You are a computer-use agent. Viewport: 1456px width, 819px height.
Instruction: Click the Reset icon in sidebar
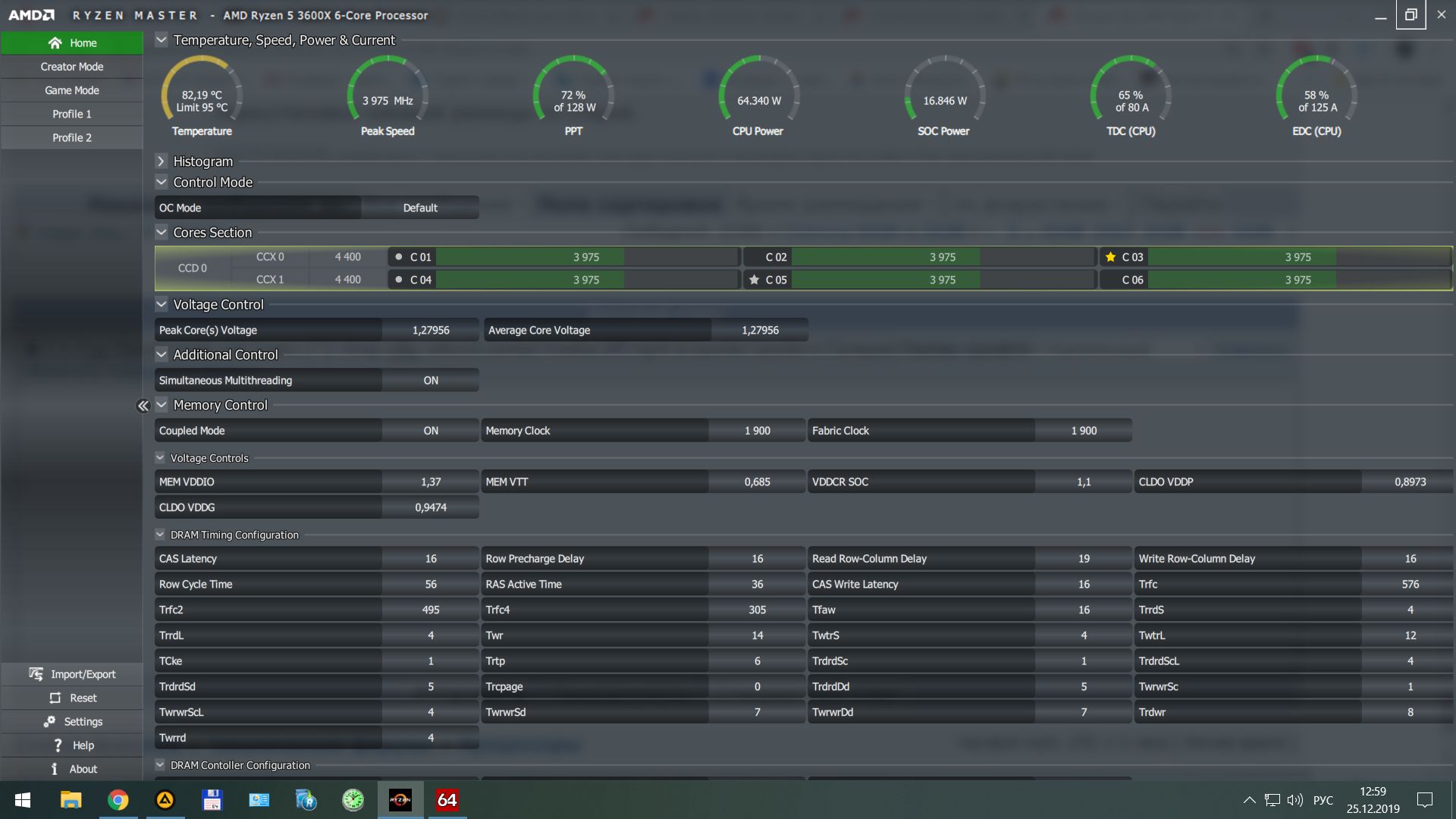pyautogui.click(x=55, y=698)
